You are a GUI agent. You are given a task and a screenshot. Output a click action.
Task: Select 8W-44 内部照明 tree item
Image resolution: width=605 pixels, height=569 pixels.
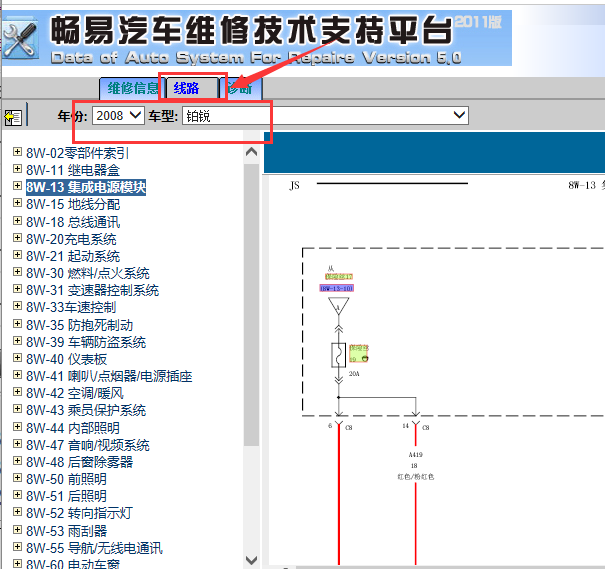73,428
